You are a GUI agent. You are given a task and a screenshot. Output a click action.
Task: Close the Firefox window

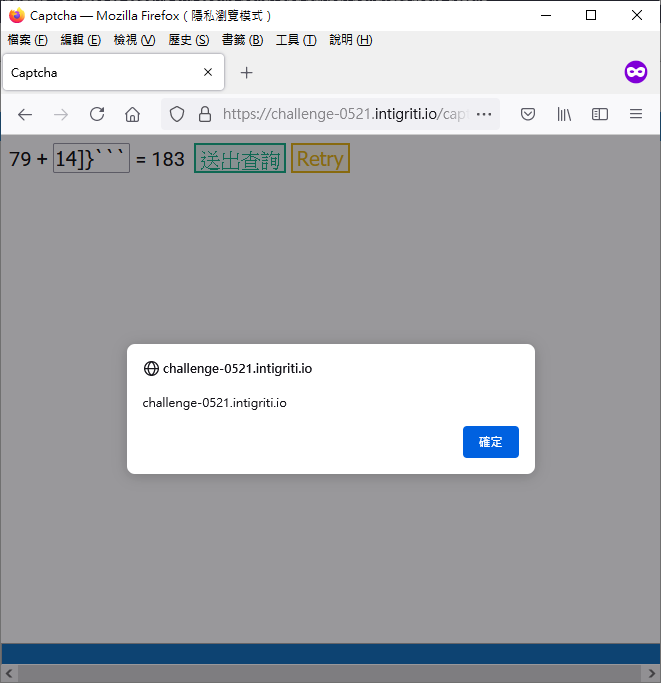coord(637,15)
